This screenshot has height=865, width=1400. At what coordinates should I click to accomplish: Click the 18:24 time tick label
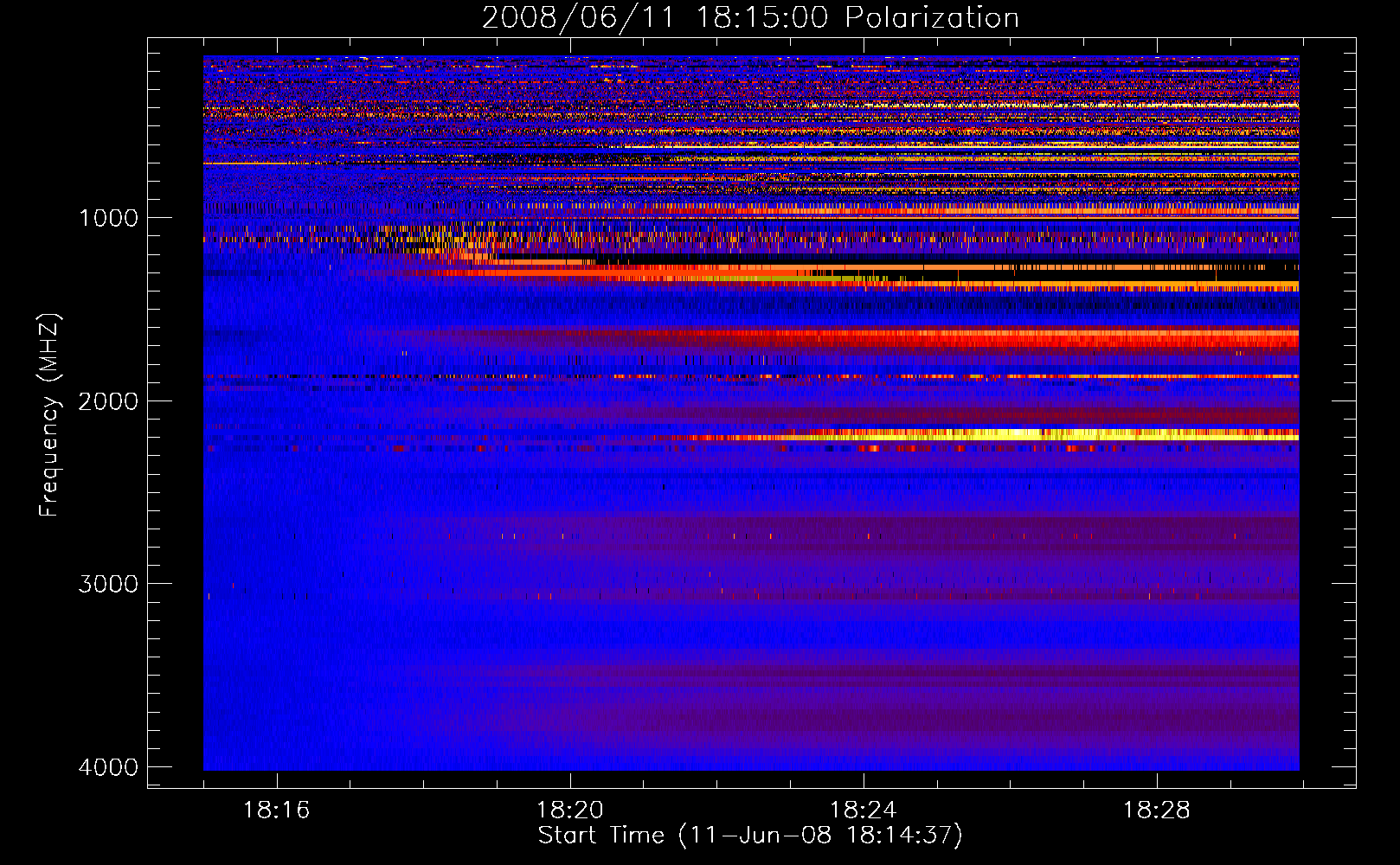tap(863, 811)
